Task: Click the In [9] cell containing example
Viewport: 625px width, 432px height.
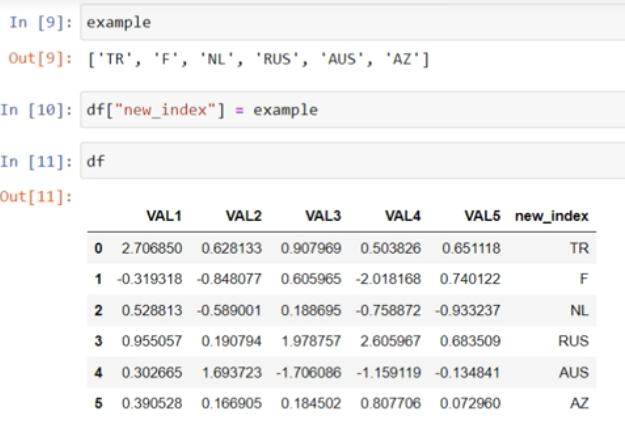Action: point(350,21)
